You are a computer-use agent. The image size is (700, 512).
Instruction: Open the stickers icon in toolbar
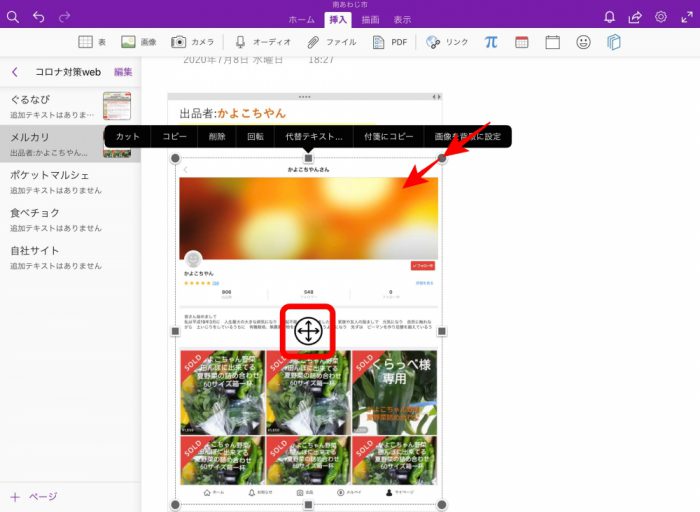(614, 42)
